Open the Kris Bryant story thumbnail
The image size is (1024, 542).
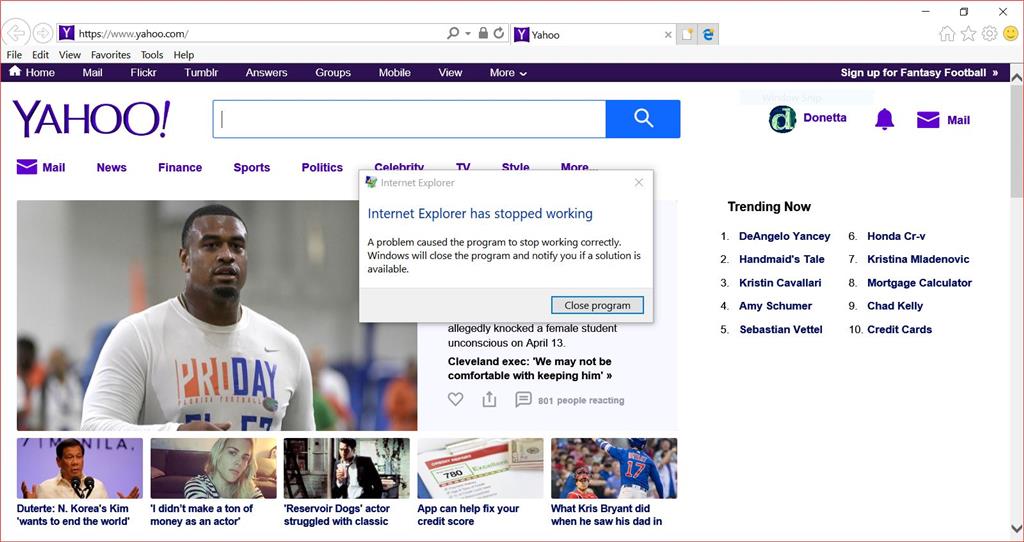pos(614,468)
